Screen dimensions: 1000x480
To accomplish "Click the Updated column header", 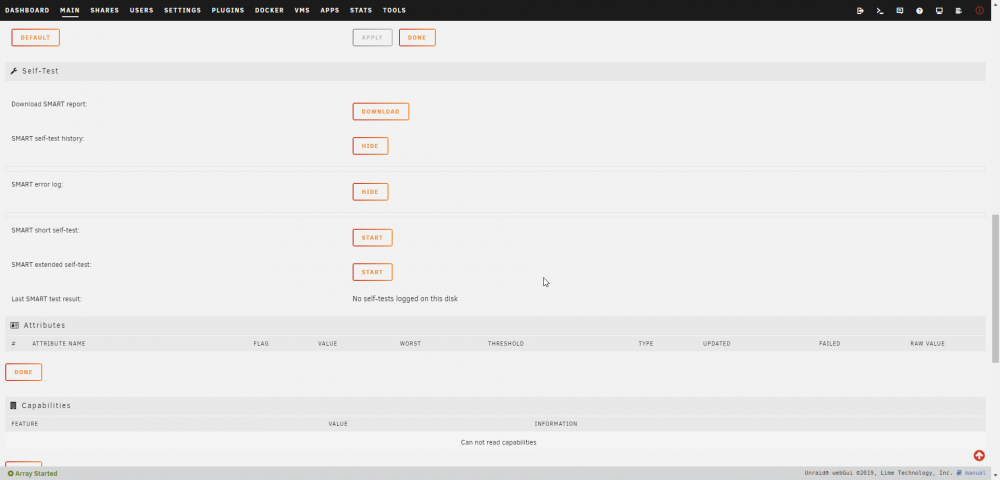I will [717, 344].
